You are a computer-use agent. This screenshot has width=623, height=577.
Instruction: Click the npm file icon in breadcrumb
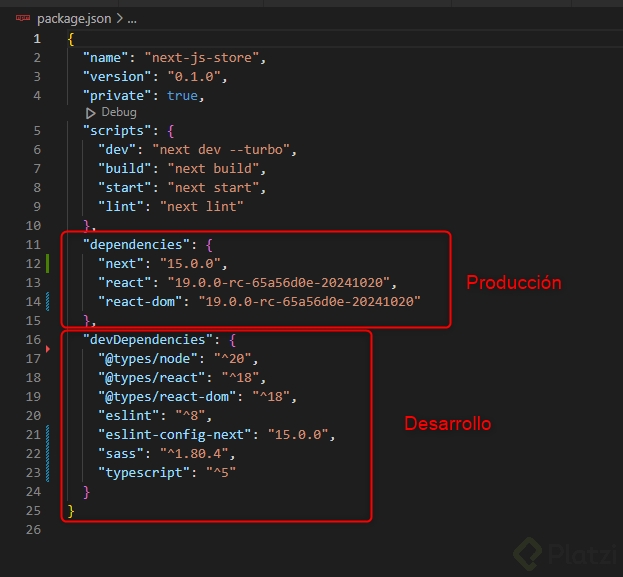21,19
